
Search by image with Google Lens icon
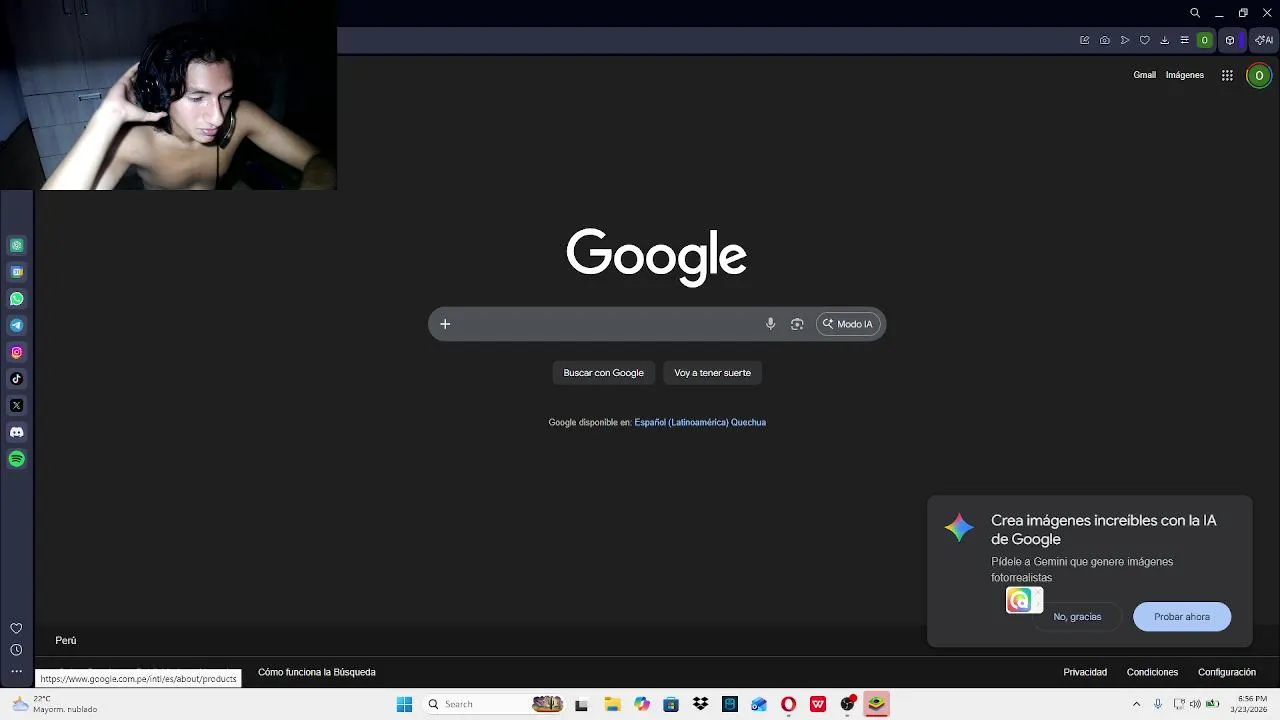point(797,324)
